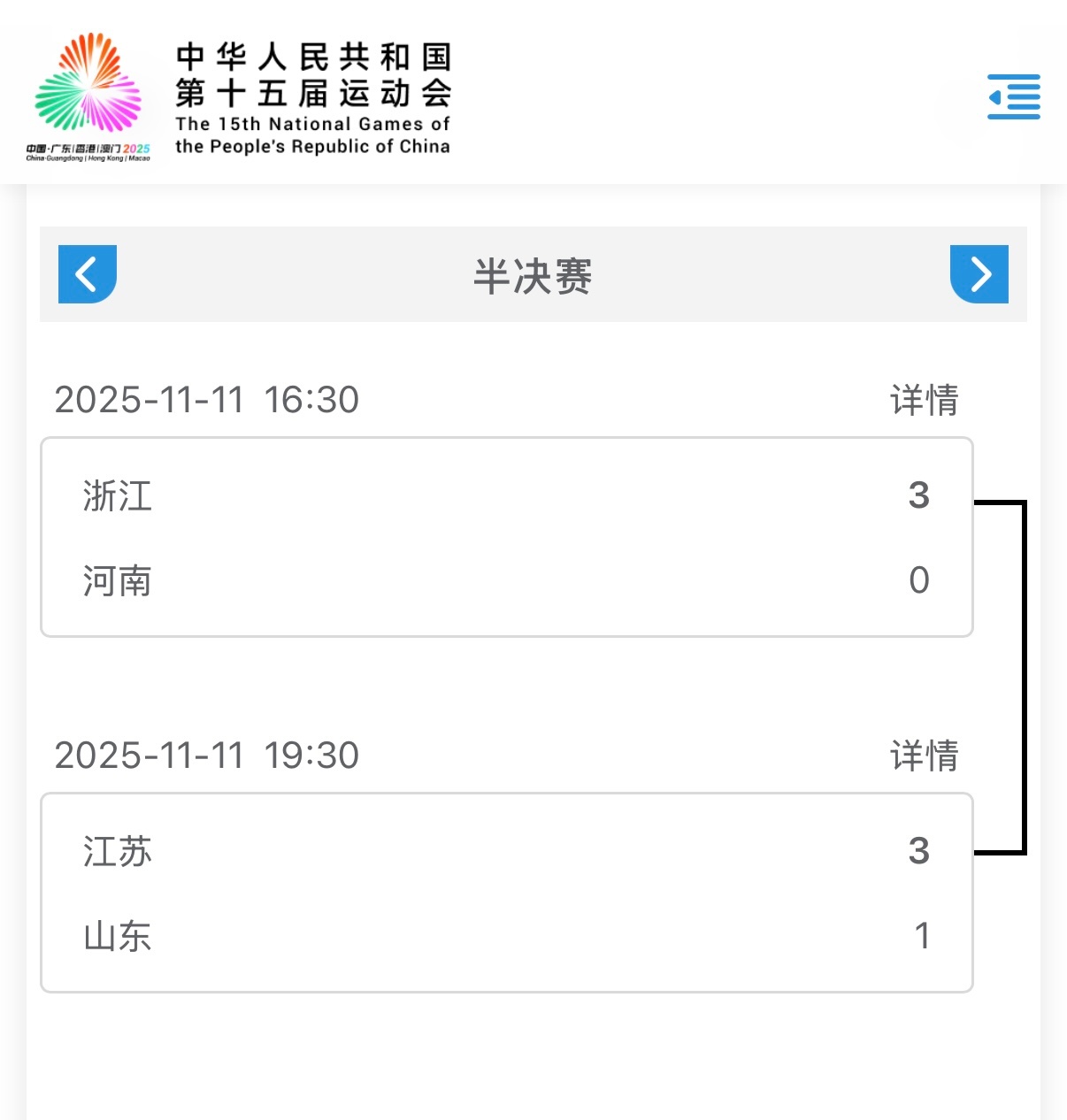Advance to next round with right arrow
Viewport: 1067px width, 1120px height.
[979, 274]
